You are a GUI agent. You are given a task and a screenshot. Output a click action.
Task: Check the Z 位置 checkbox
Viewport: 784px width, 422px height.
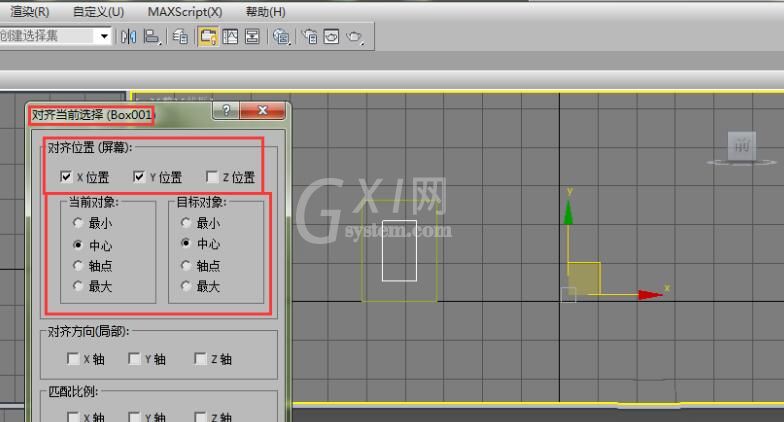[x=212, y=176]
